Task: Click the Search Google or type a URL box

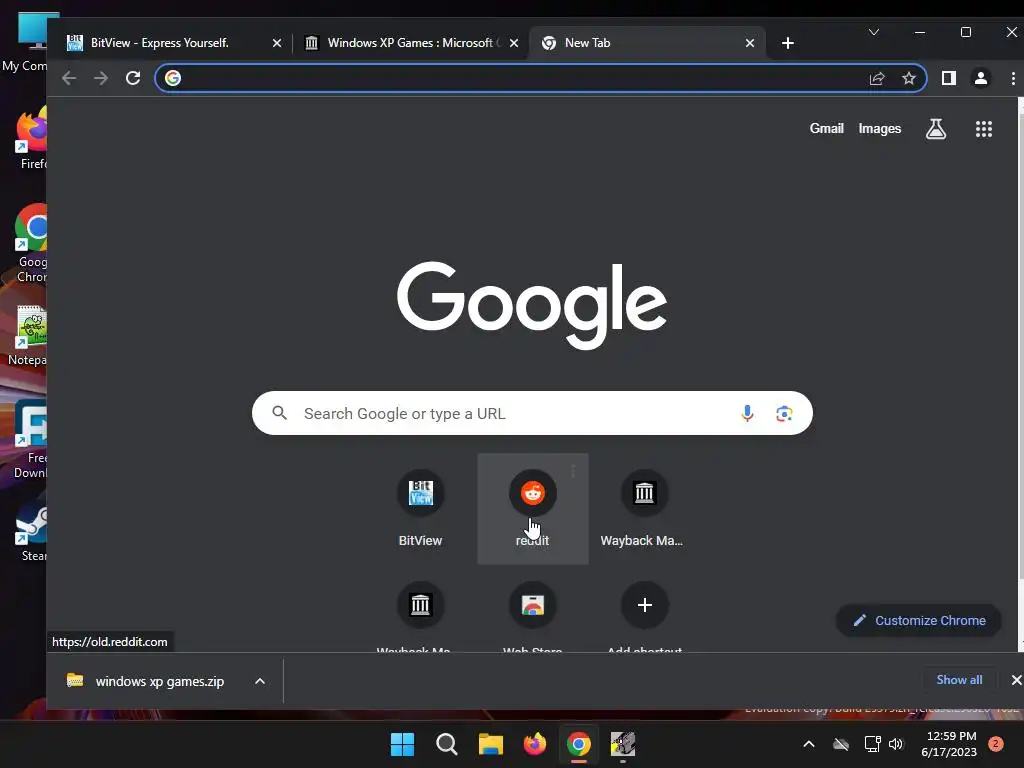Action: pos(532,413)
